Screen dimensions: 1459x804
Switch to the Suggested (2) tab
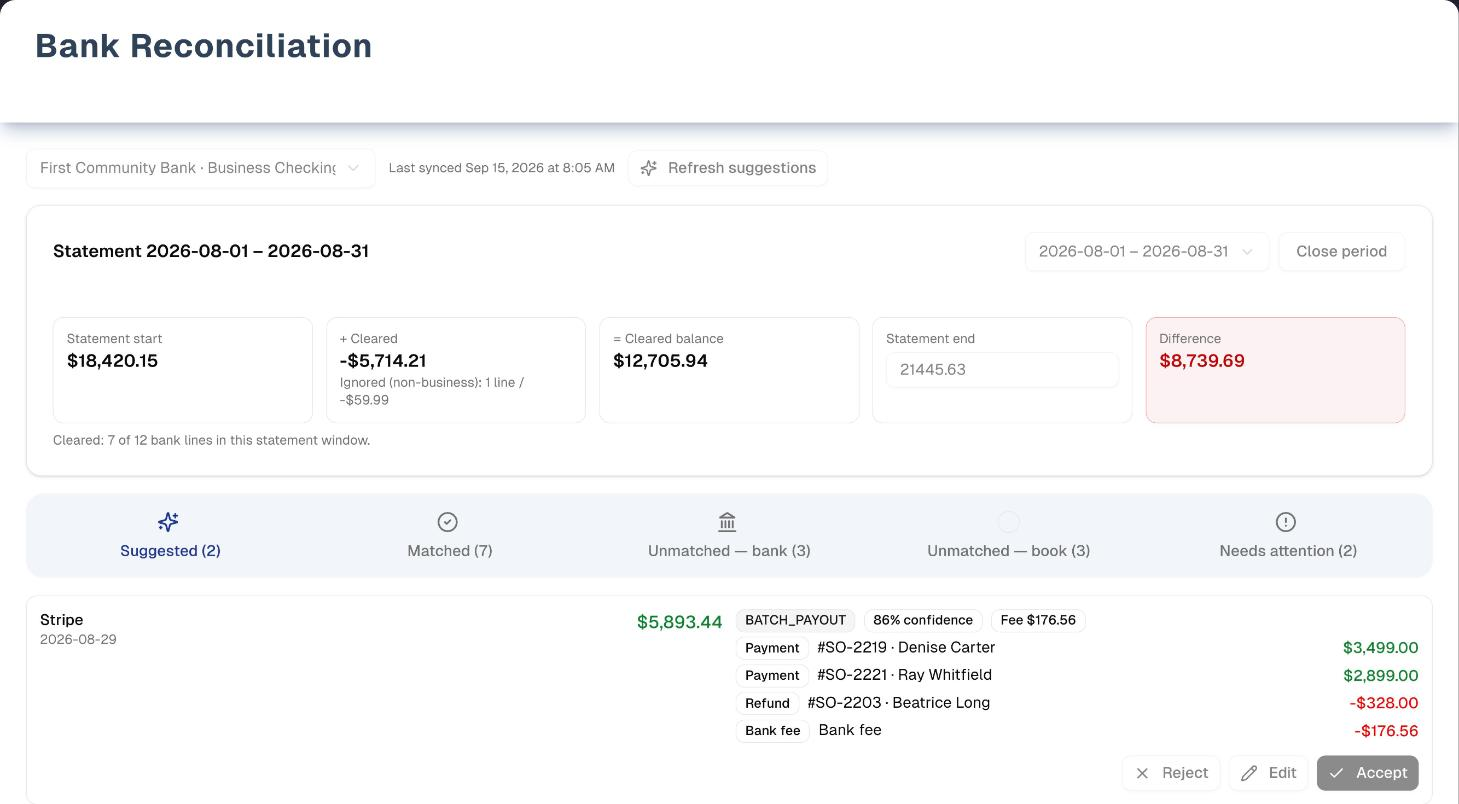(170, 535)
